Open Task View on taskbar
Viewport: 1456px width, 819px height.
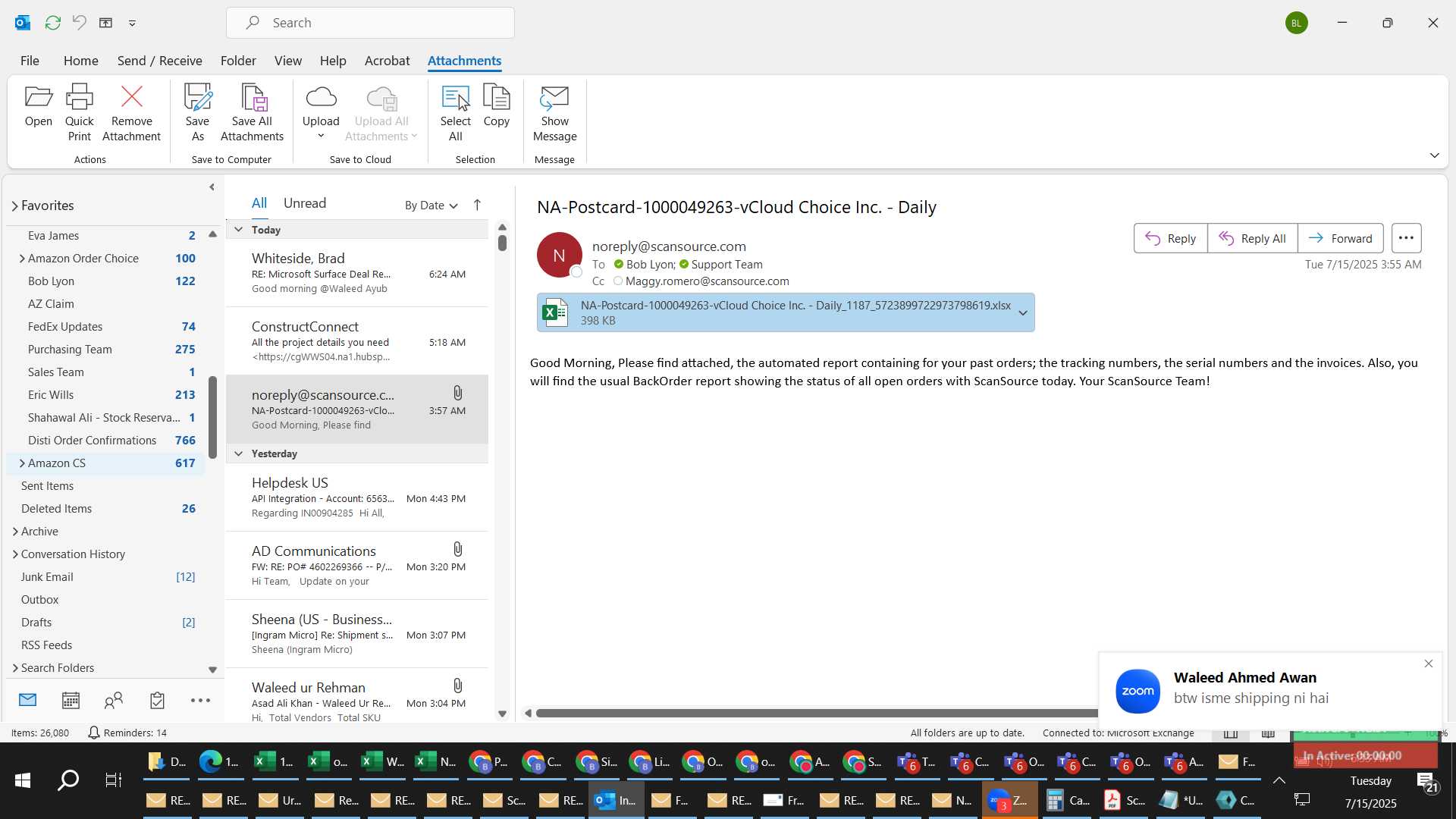tap(113, 780)
